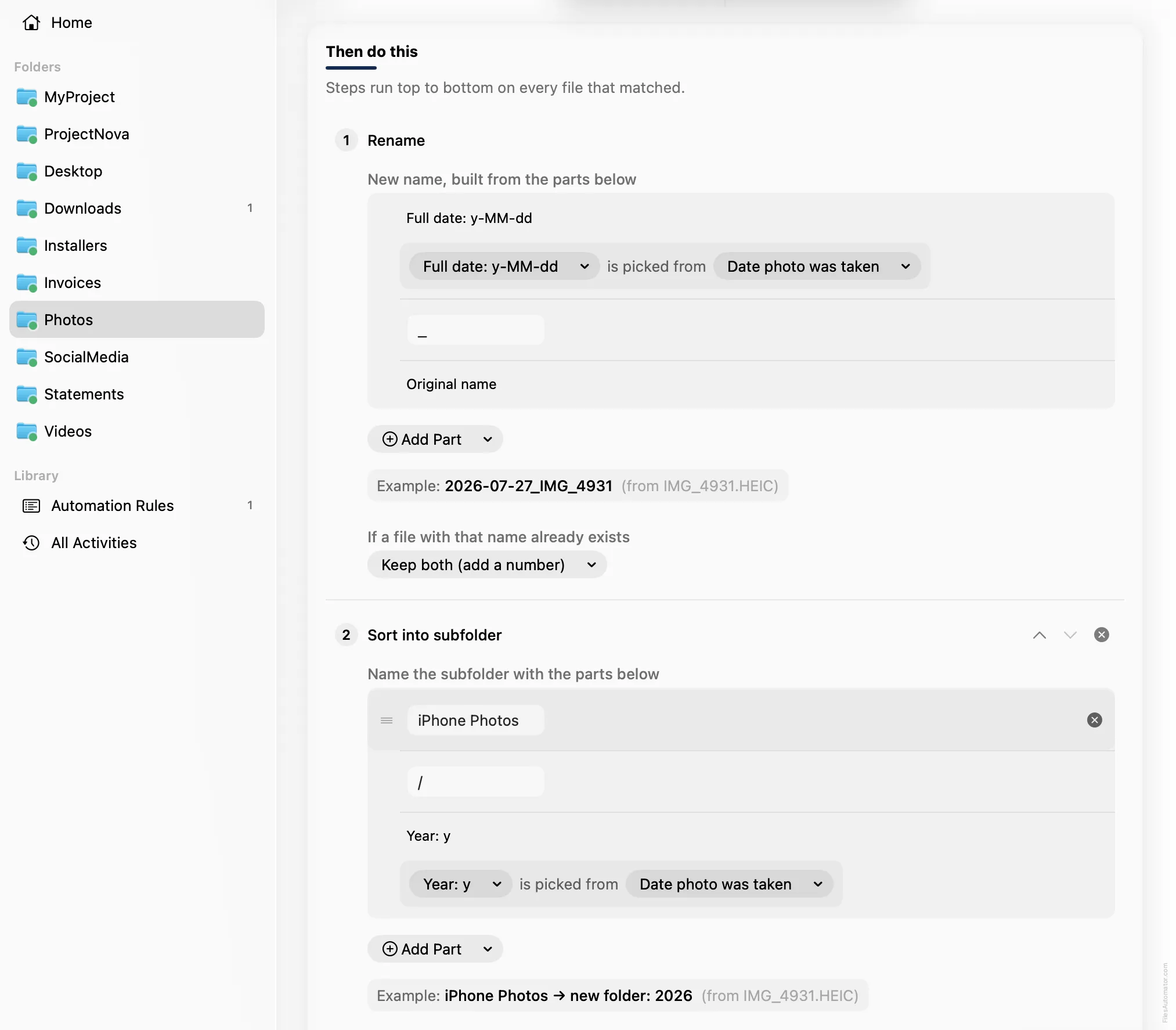Viewport: 1176px width, 1030px height.
Task: Click the Then do this heading
Action: (371, 52)
